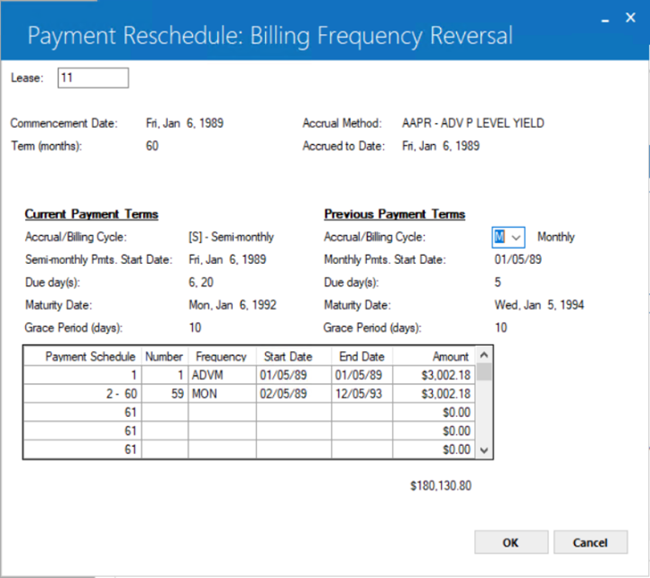The width and height of the screenshot is (650, 578).
Task: Click End Date cell 12/05/93
Action: coord(362,393)
